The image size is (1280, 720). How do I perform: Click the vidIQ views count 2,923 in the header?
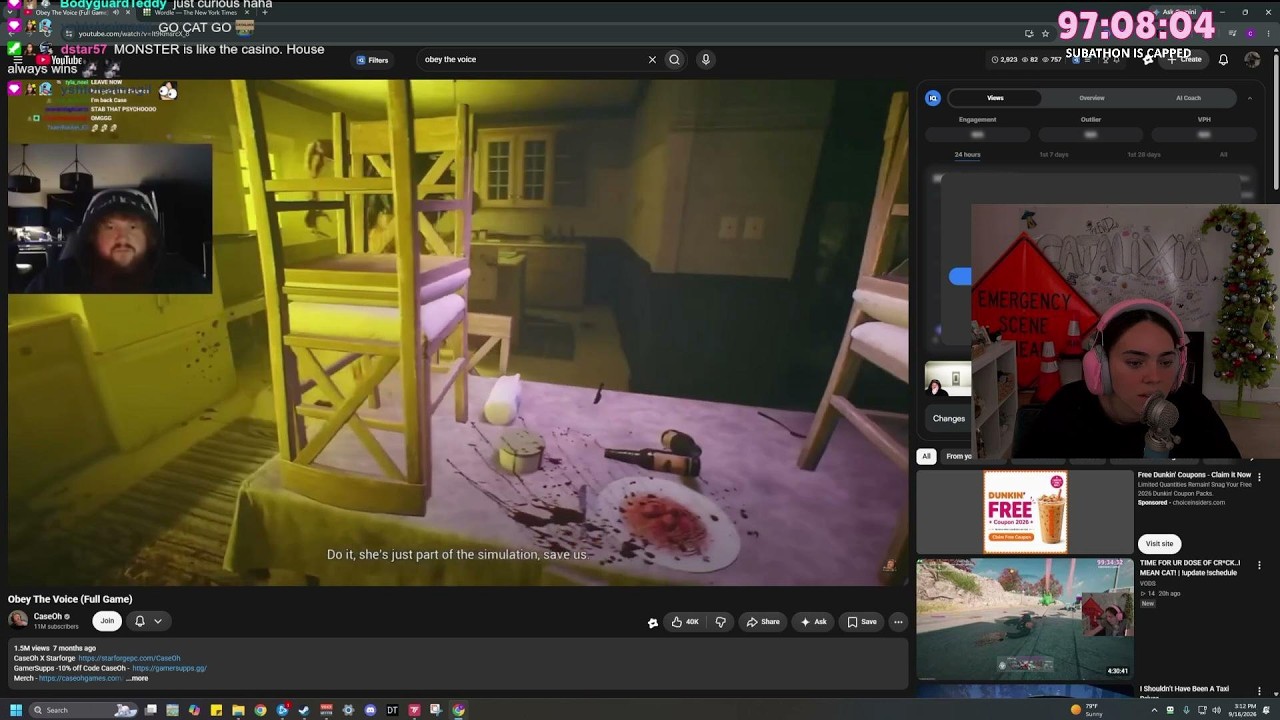[x=1004, y=60]
